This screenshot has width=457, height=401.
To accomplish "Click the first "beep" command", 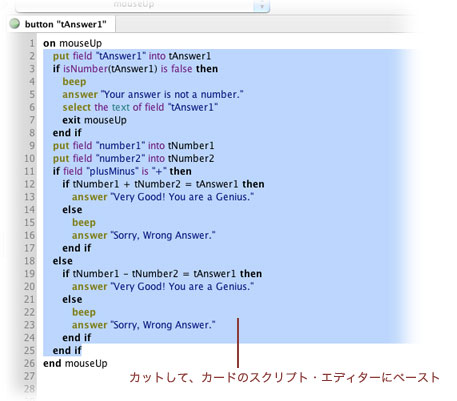I will coord(74,82).
